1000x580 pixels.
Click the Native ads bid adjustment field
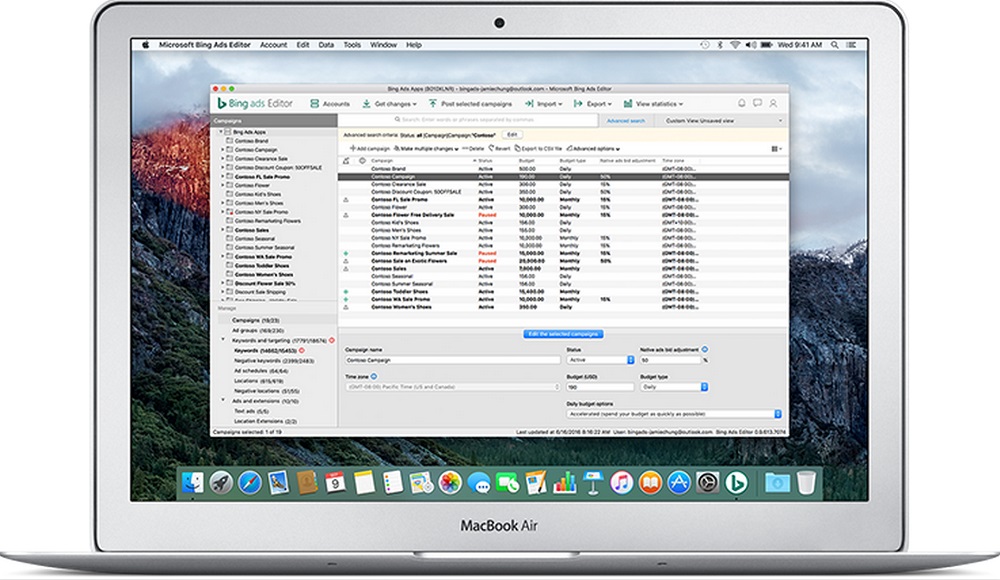click(670, 360)
